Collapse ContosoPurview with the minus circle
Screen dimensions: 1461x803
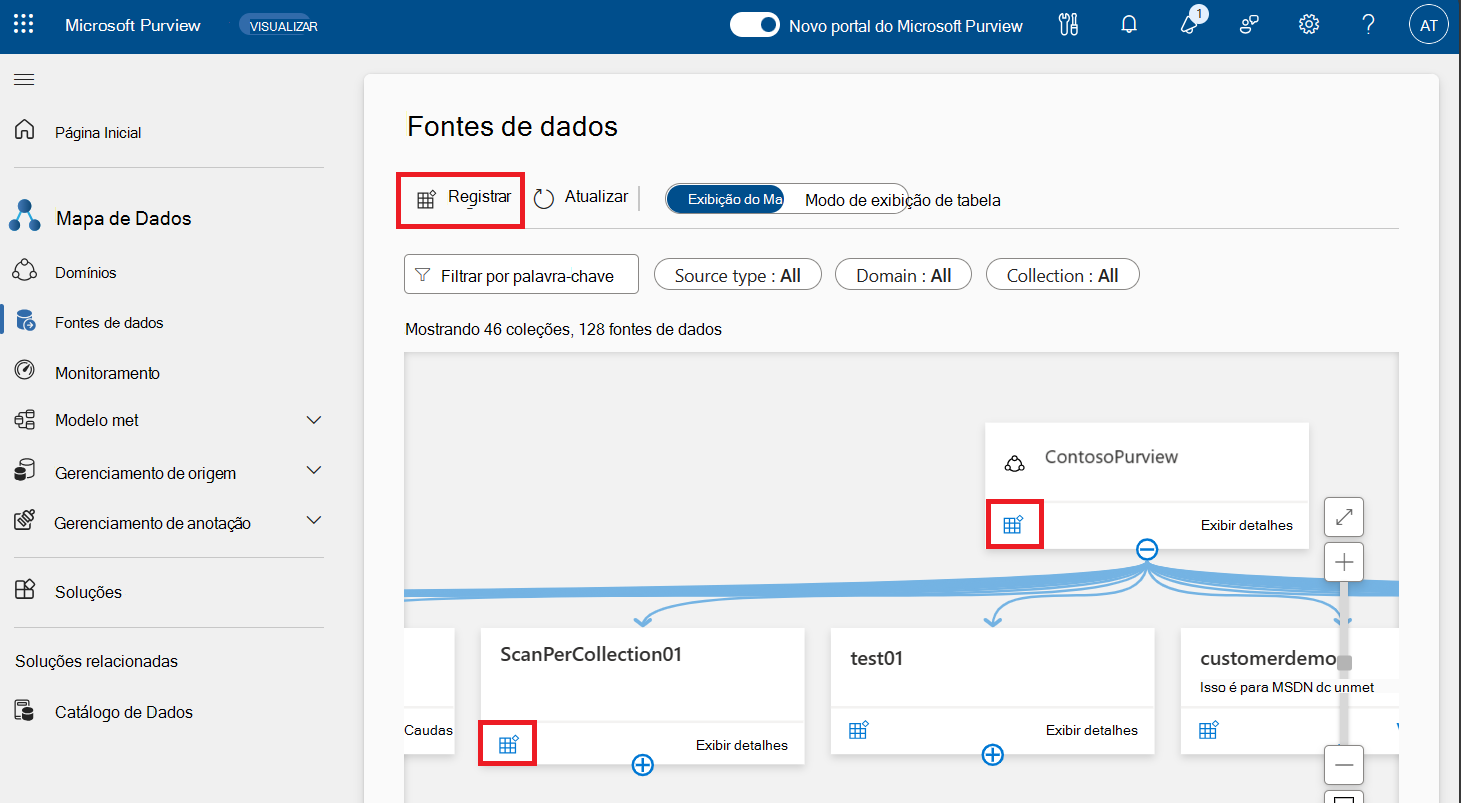click(1147, 549)
